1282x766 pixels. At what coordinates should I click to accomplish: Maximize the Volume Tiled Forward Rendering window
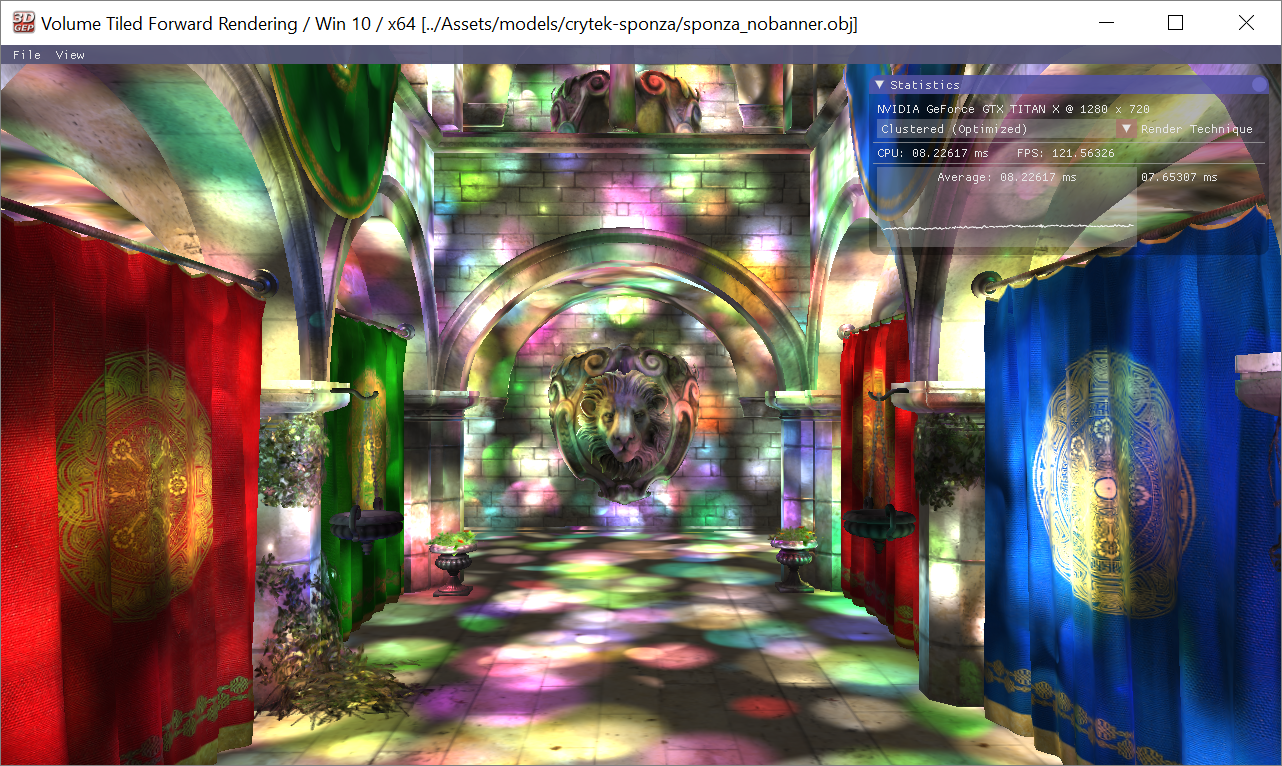[x=1176, y=22]
